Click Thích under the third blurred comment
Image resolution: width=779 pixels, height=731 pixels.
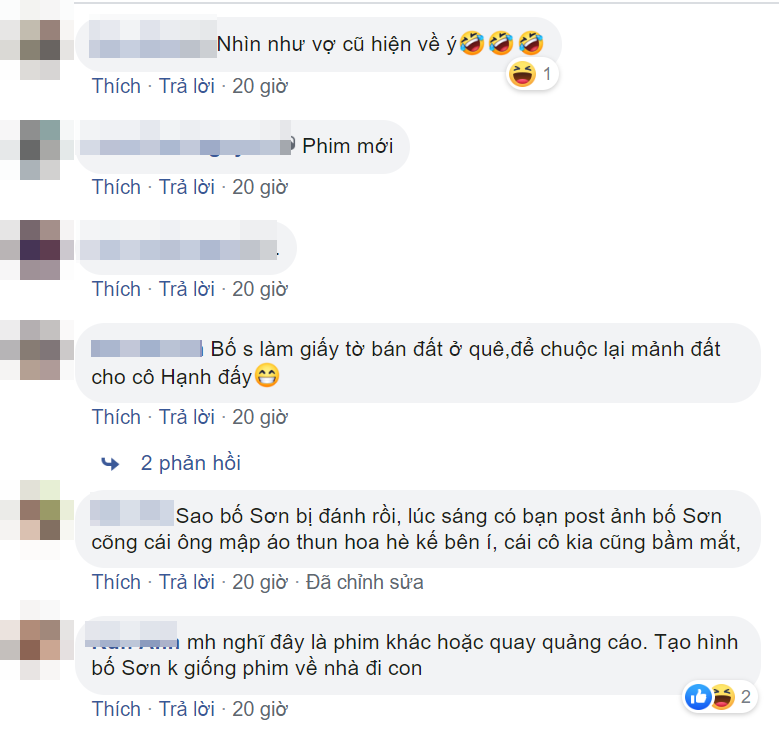coord(116,289)
